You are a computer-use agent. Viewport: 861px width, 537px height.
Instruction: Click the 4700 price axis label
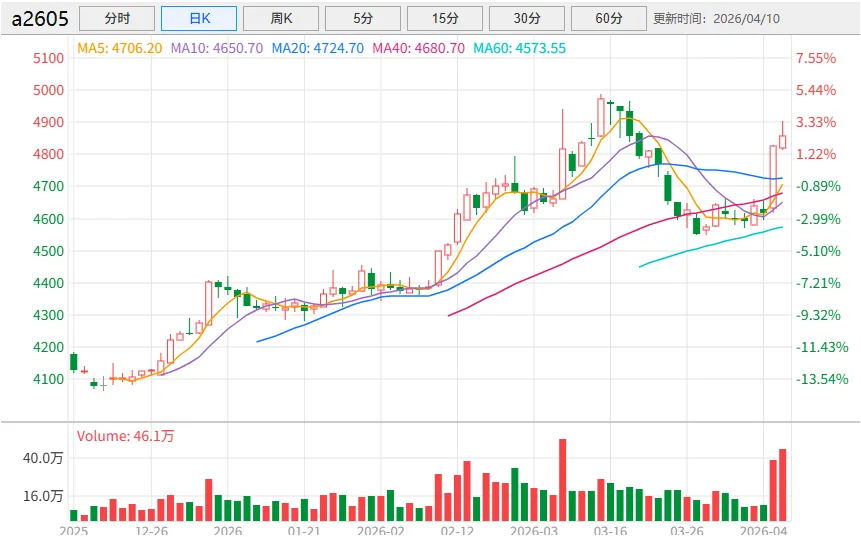48,186
